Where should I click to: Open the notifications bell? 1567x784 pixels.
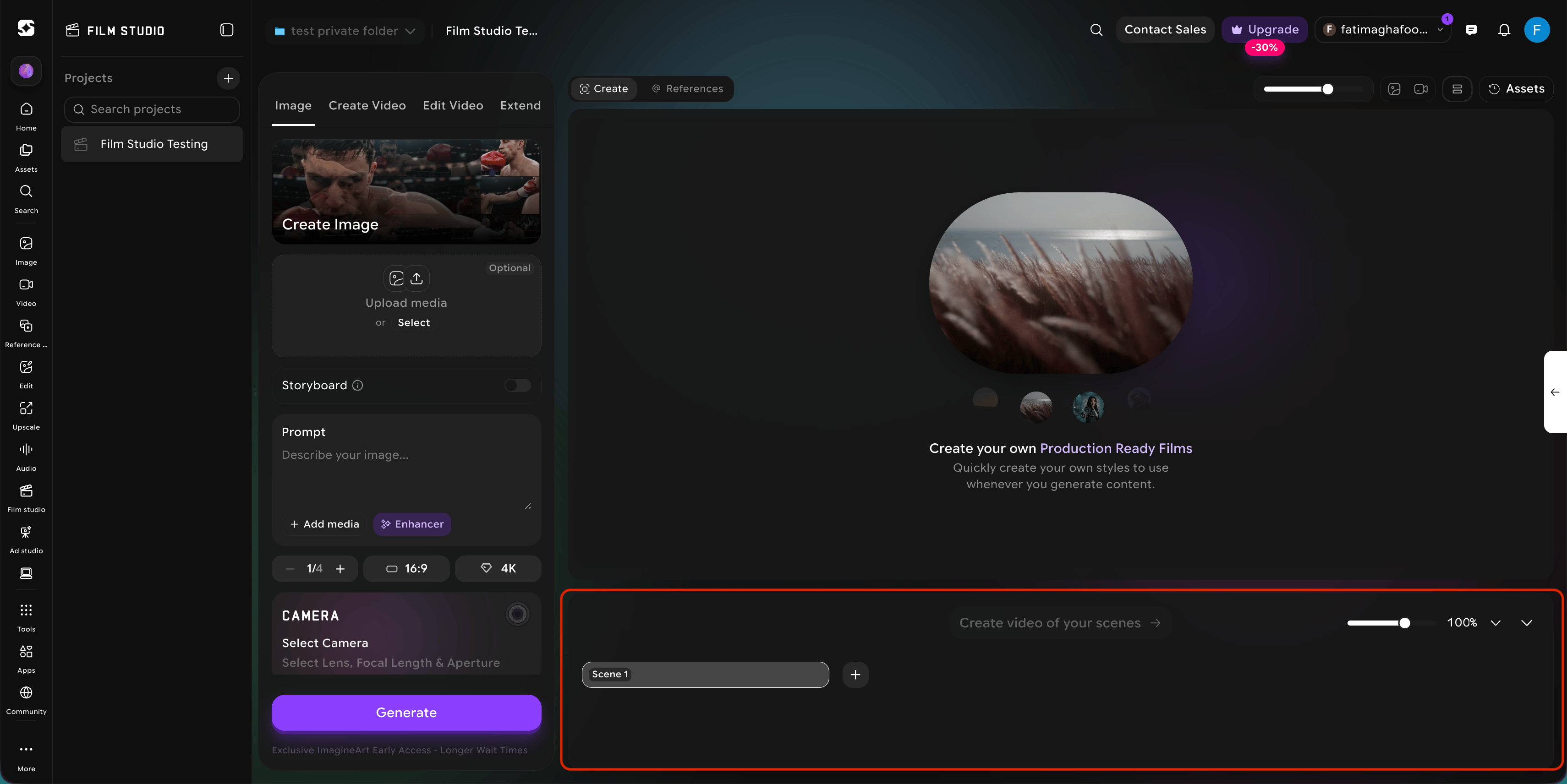tap(1504, 30)
